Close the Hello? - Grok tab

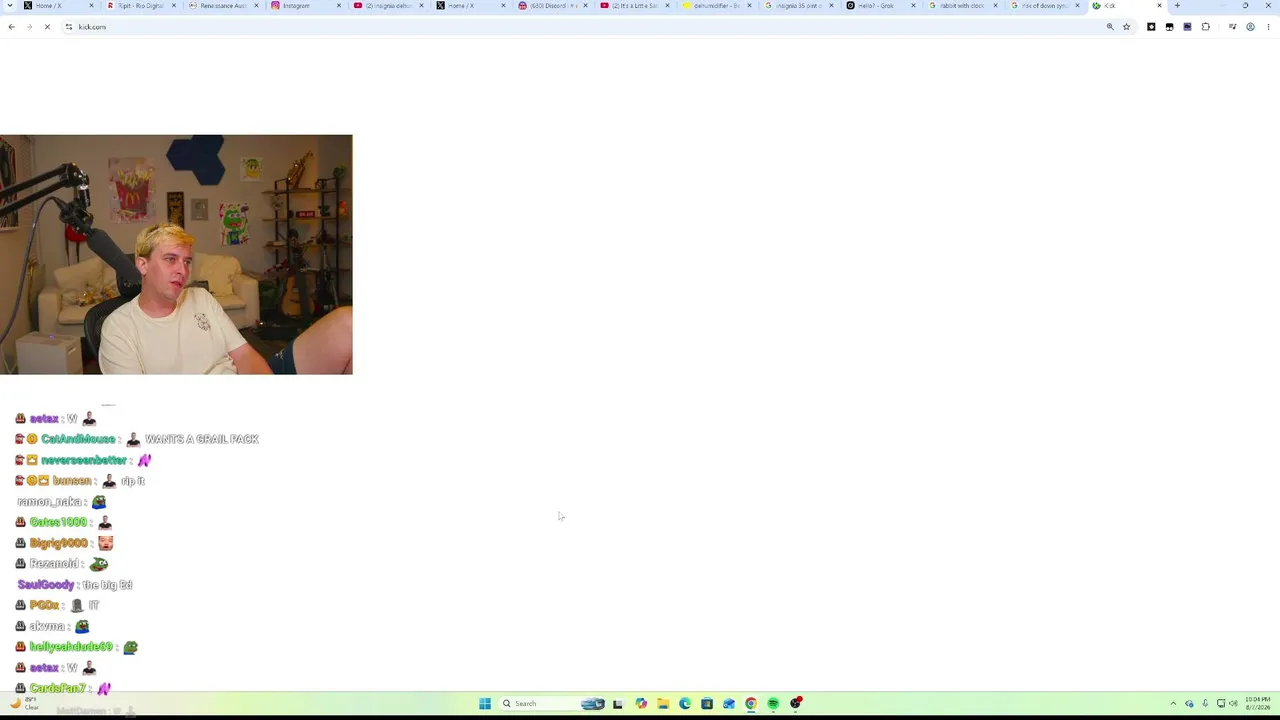pos(913,6)
